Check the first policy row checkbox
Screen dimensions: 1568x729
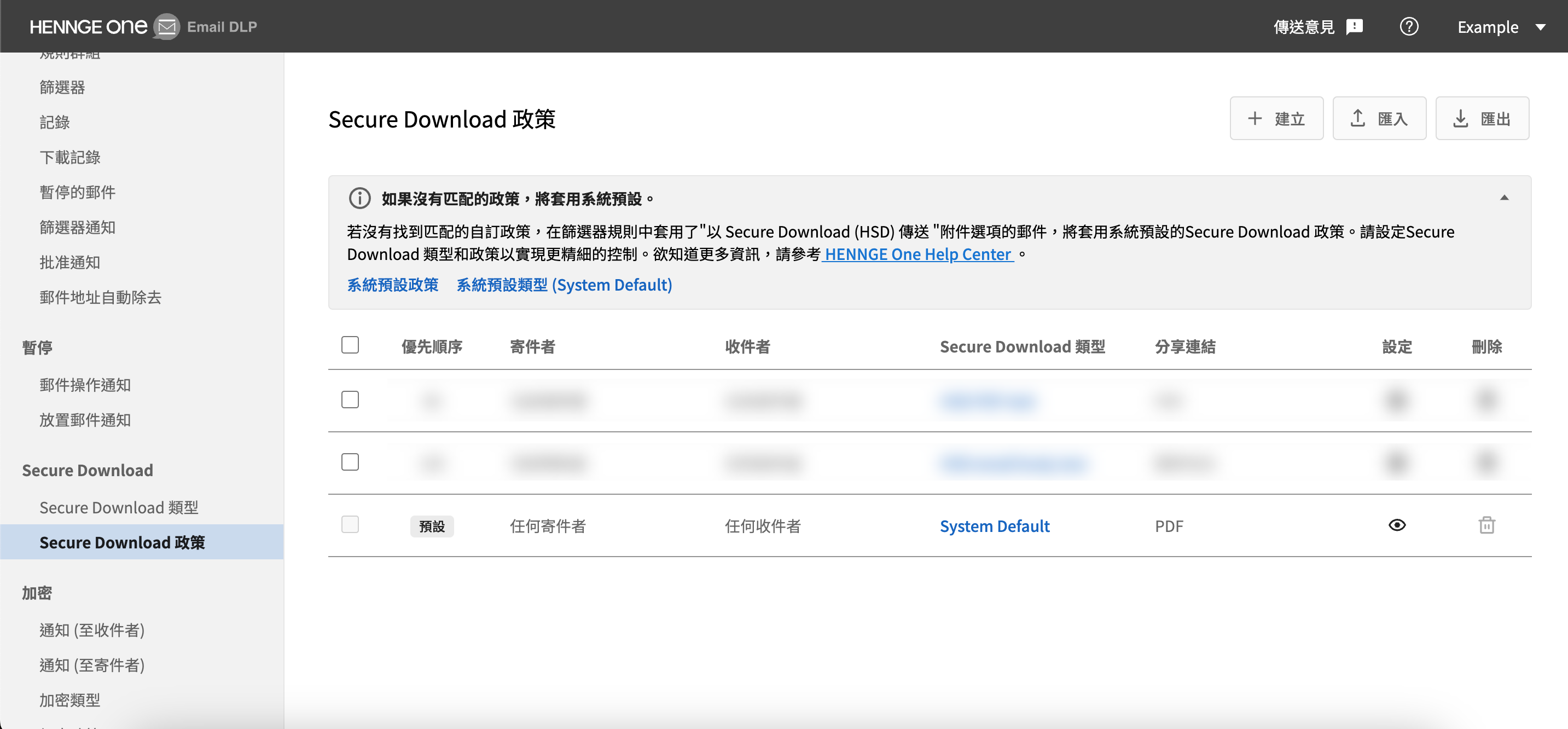pyautogui.click(x=350, y=400)
